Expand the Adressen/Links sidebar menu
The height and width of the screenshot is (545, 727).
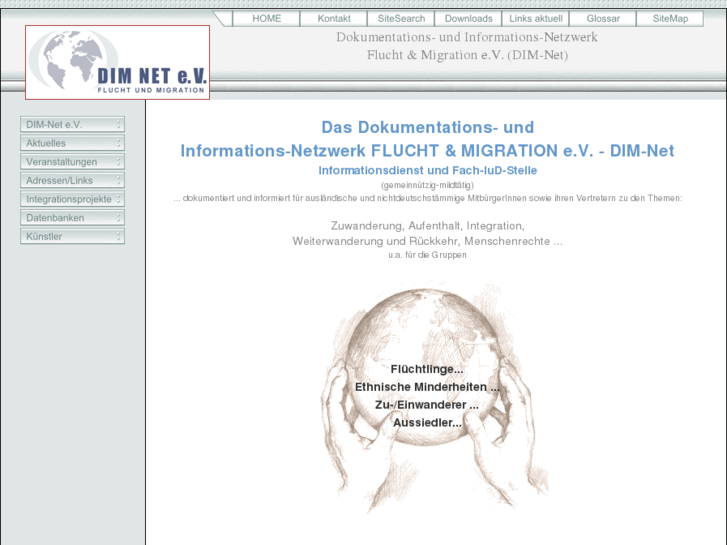72,180
